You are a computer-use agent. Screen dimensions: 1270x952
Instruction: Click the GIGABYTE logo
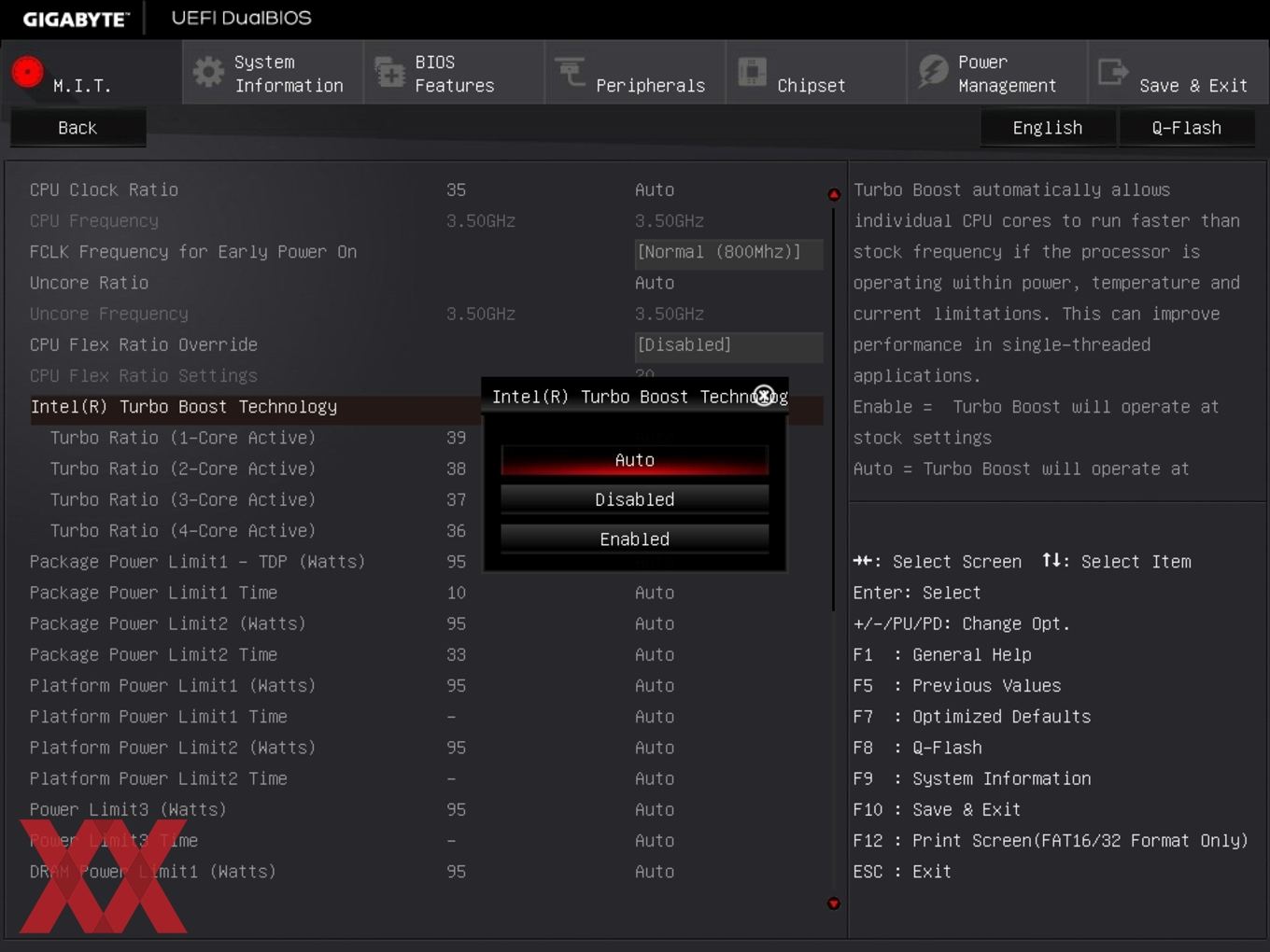(76, 19)
